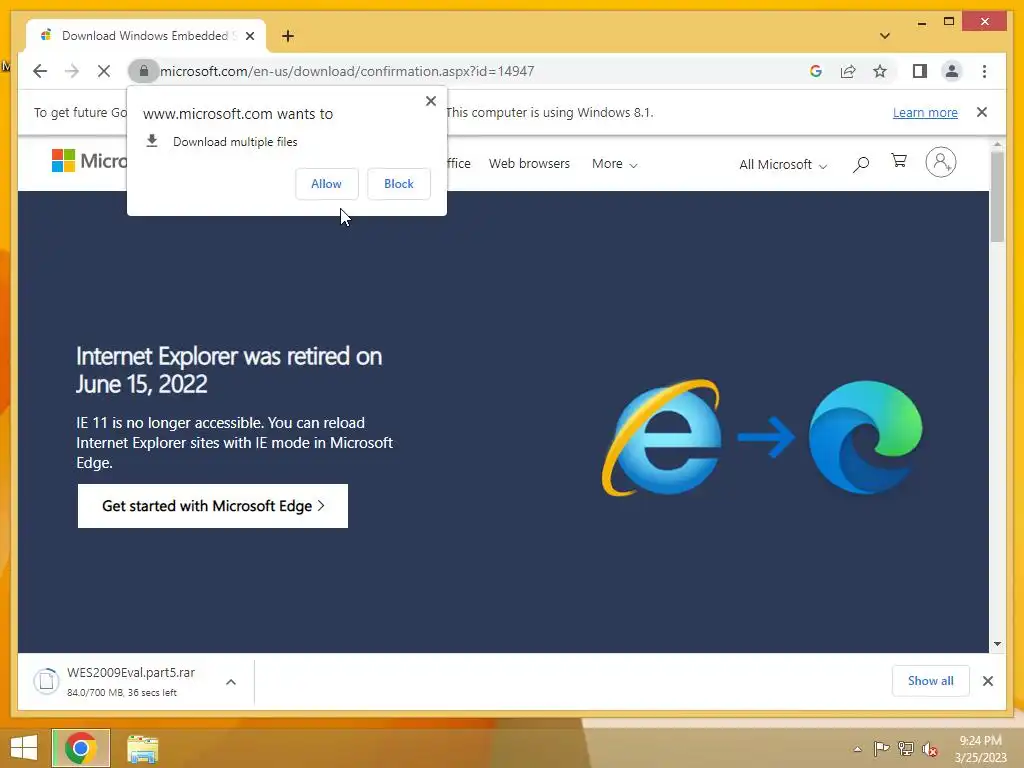Click the forward navigation arrow
Screen dimensions: 1024x768
click(72, 71)
